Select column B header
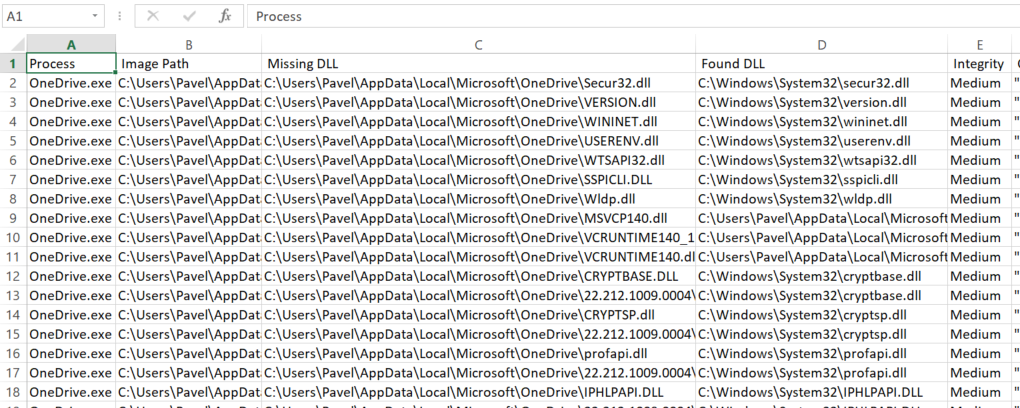The height and width of the screenshot is (408, 1020). 189,44
